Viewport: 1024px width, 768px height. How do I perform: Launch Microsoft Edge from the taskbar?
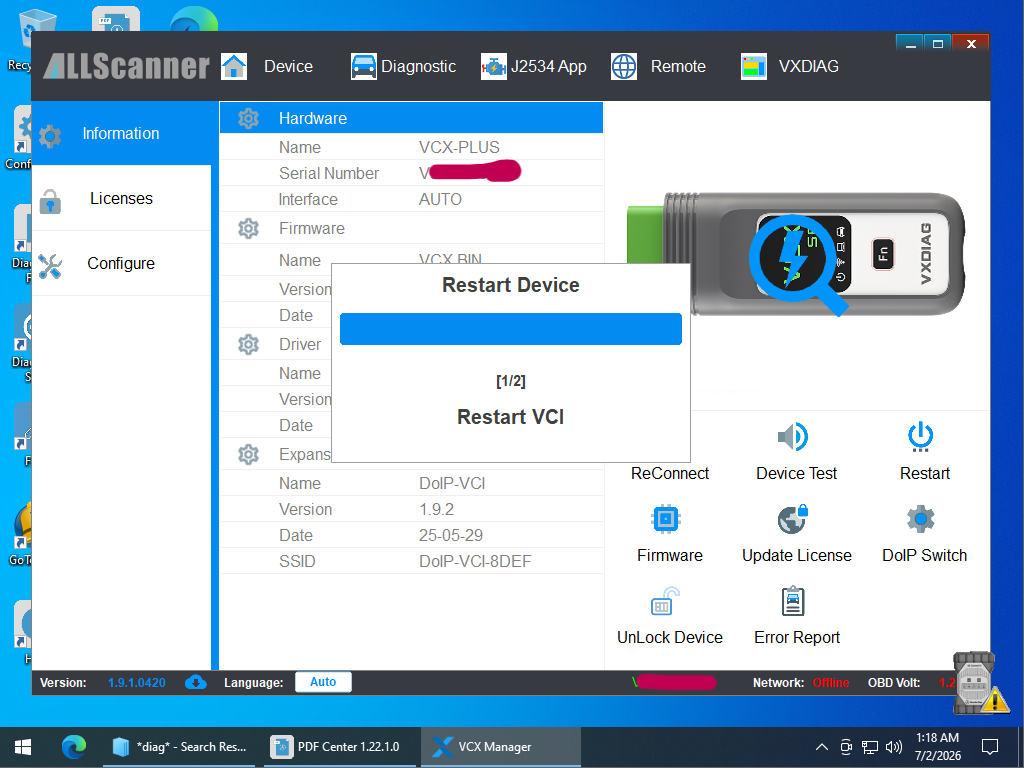[x=74, y=747]
